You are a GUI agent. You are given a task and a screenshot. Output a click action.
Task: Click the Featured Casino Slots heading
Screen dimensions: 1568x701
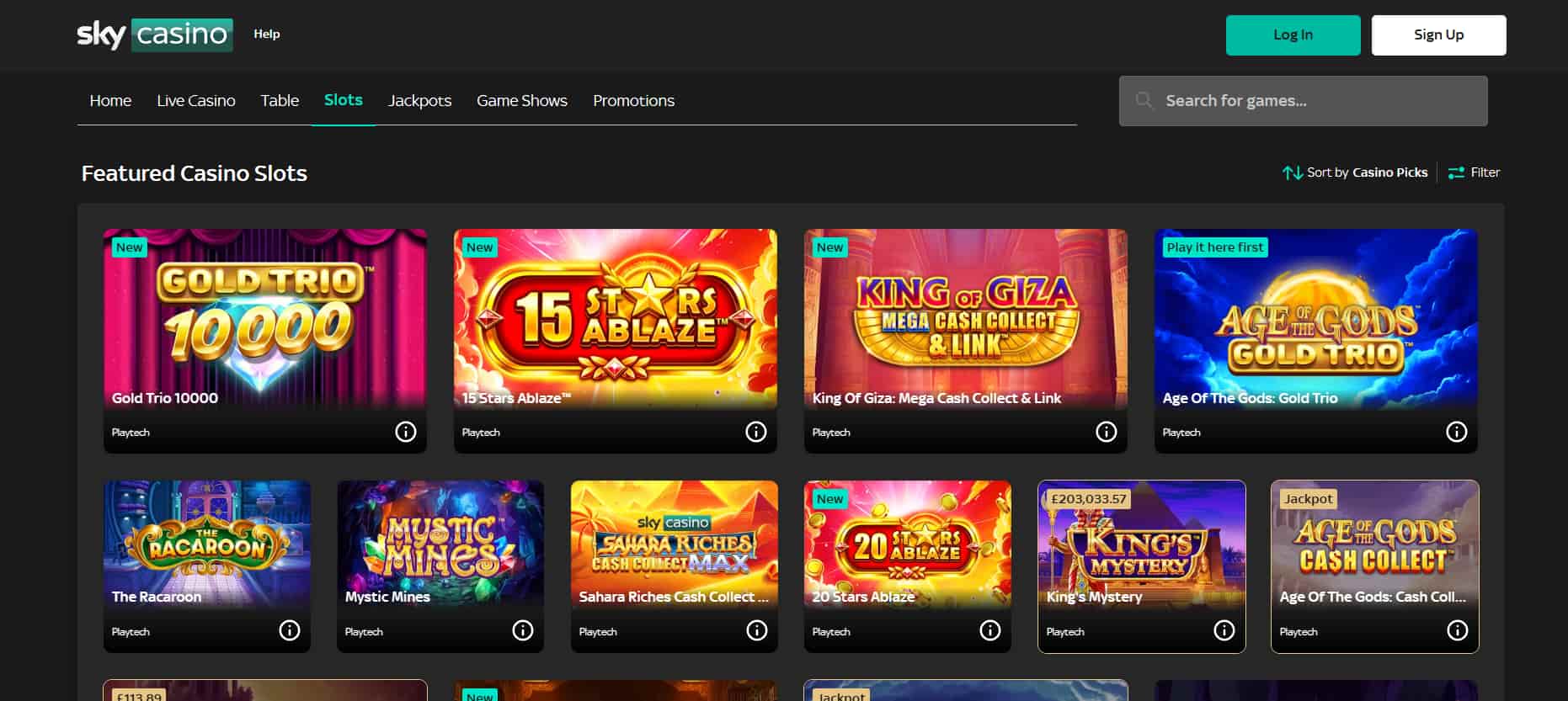tap(195, 173)
